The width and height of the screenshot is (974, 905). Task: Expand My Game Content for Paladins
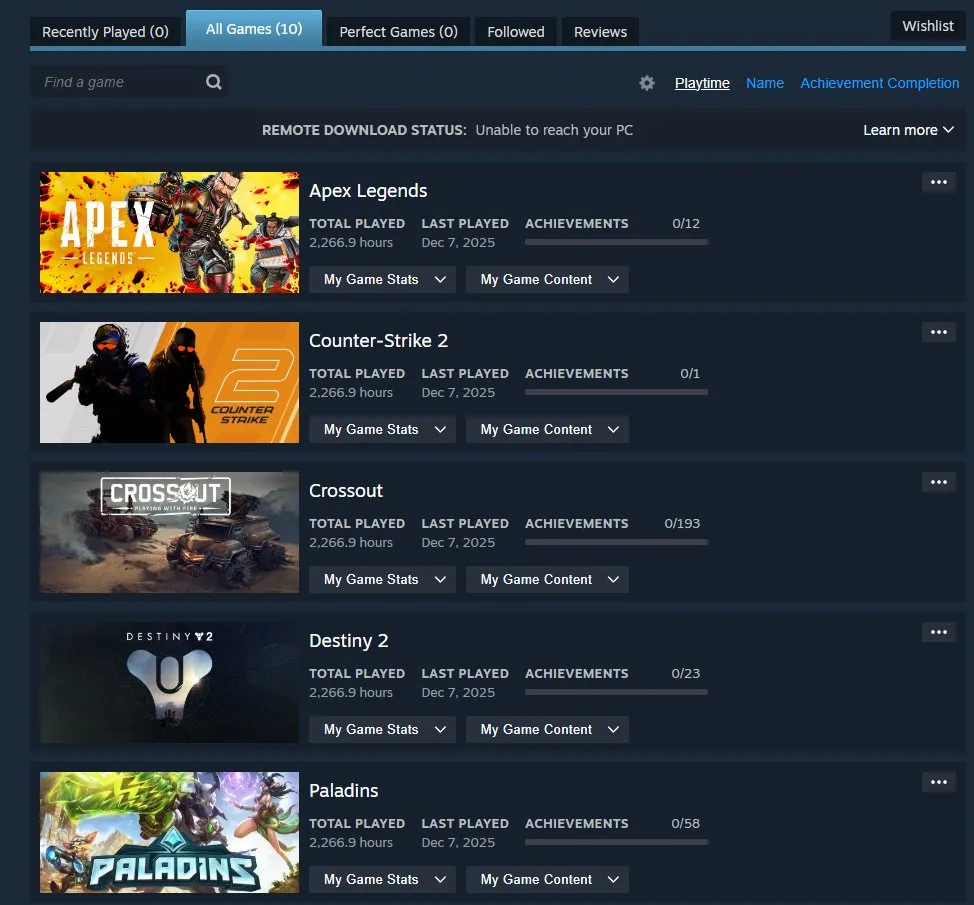pos(547,880)
